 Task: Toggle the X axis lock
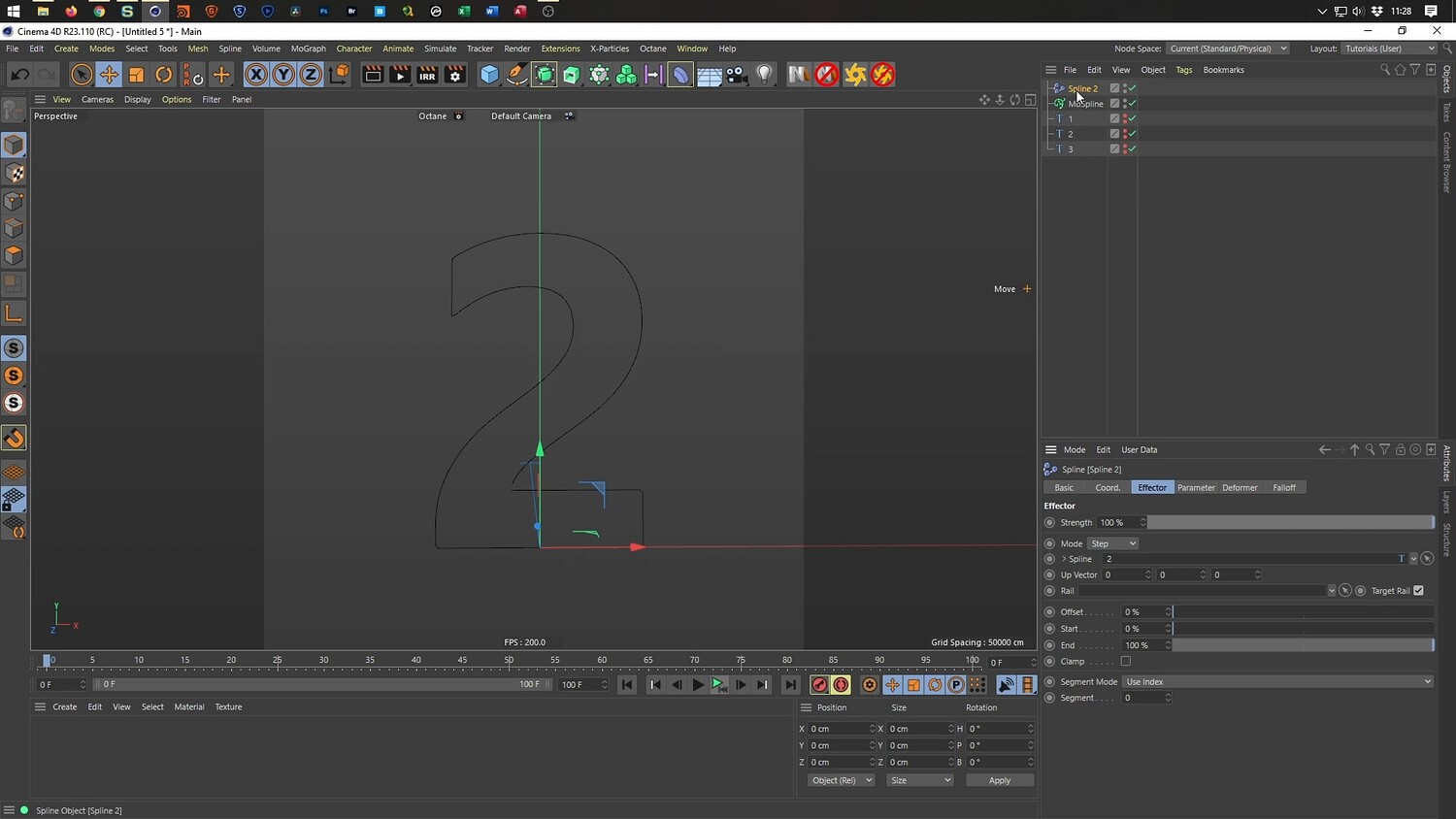255,75
